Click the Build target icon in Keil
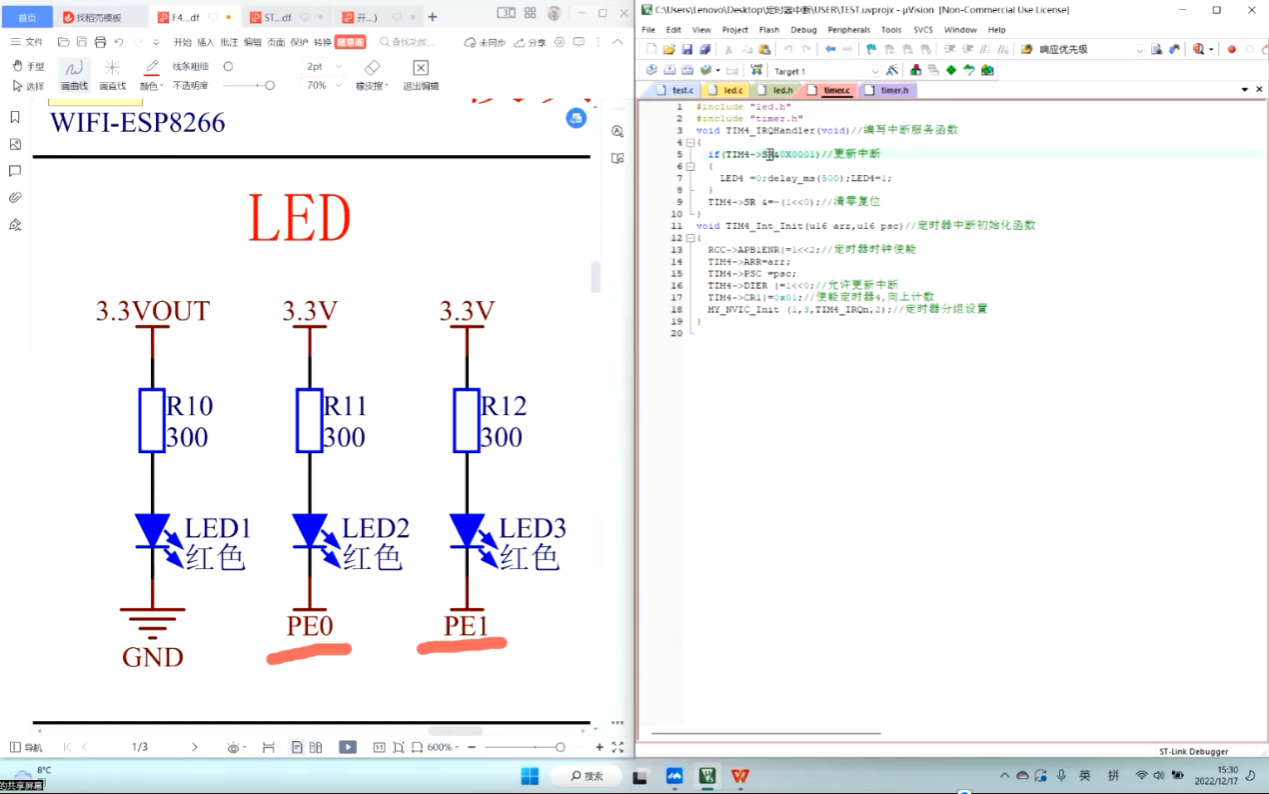Image resolution: width=1269 pixels, height=794 pixels. pos(669,71)
